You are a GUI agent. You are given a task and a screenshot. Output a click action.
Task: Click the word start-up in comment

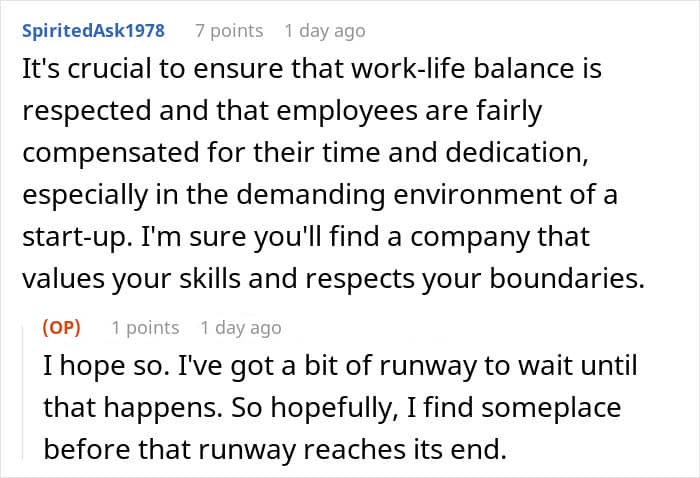(77, 237)
